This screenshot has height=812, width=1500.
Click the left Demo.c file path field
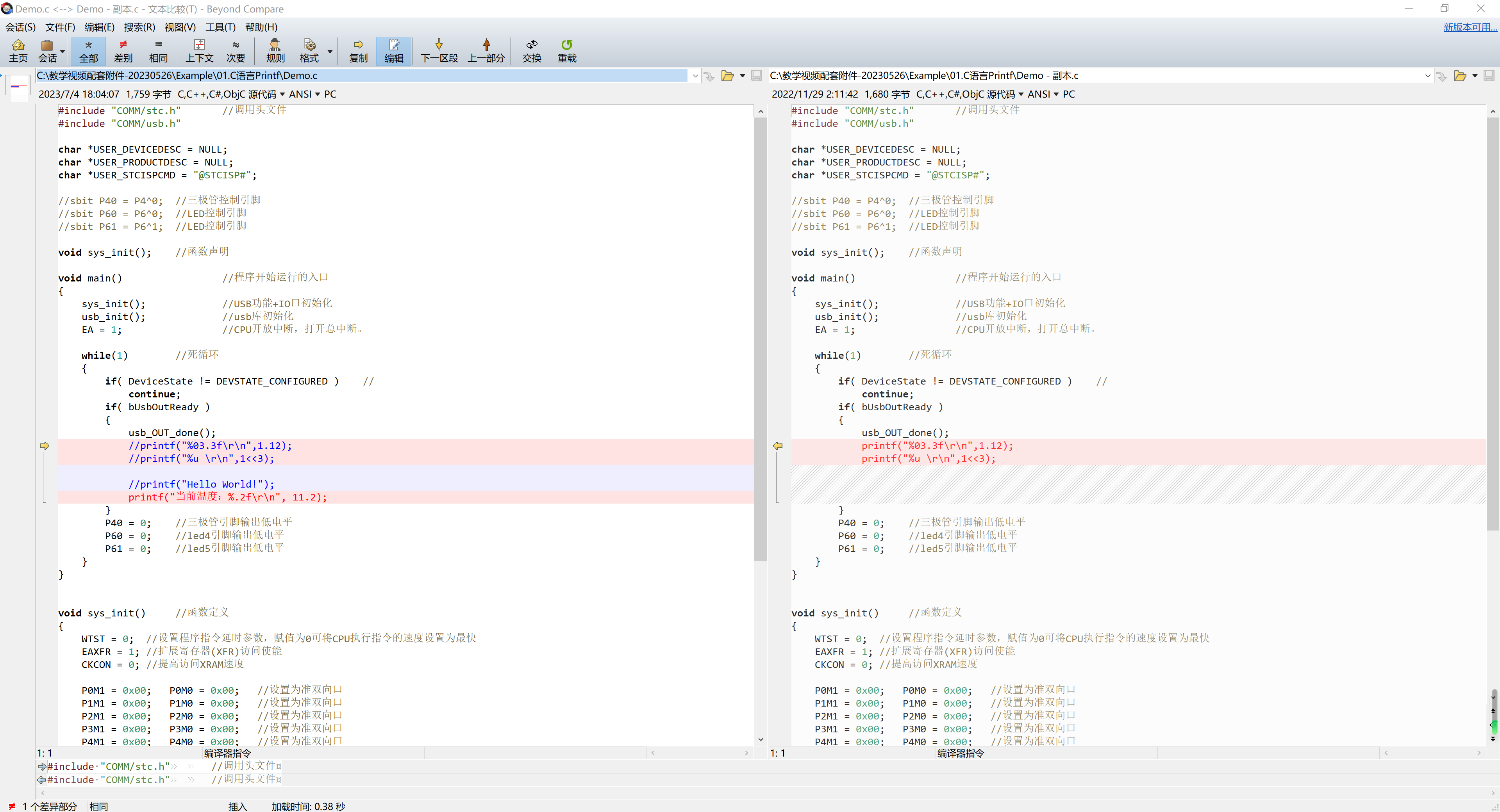coord(362,76)
